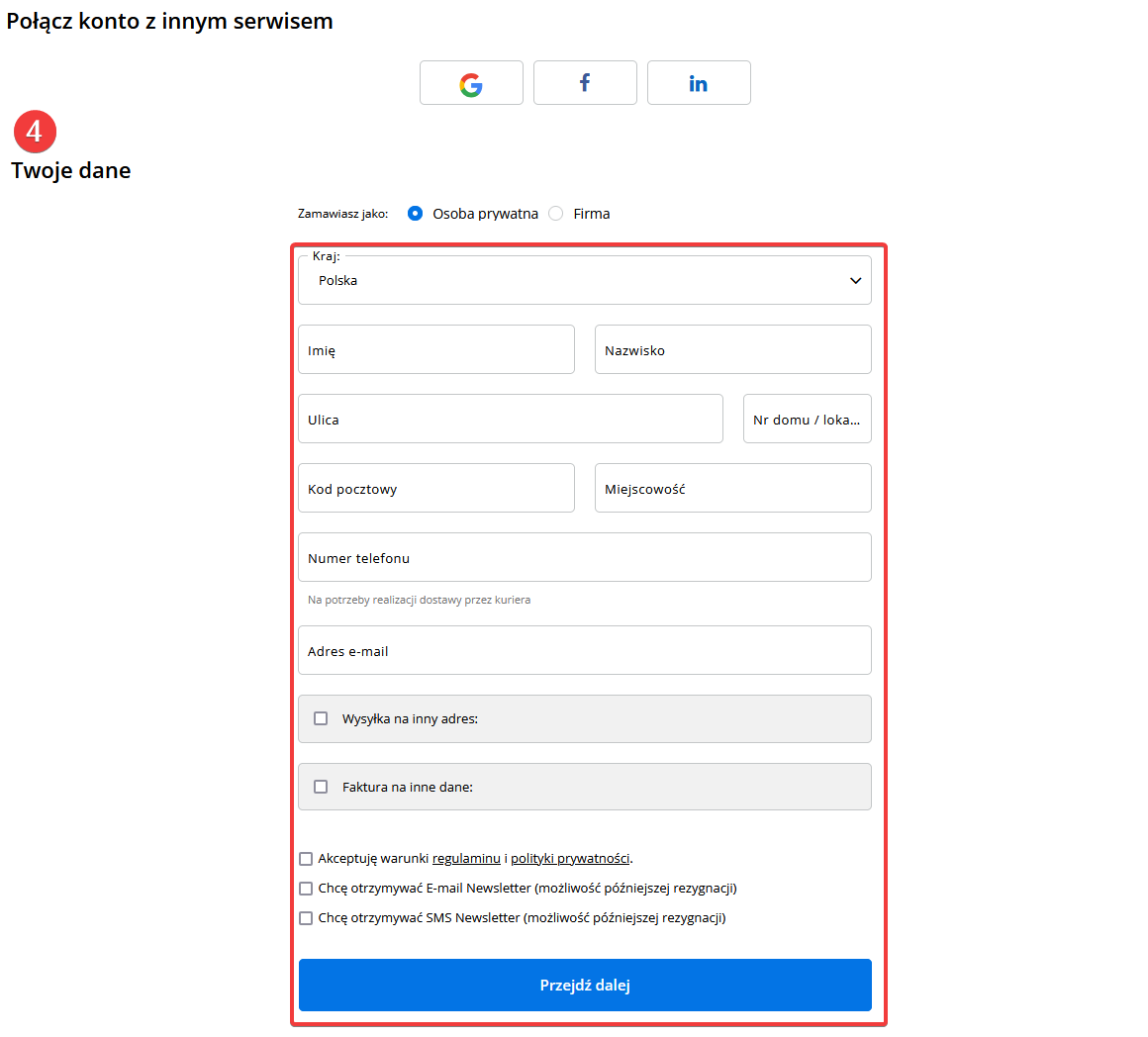Screen dimensions: 1148x1037
Task: Connect account using the Facebook icon
Action: point(585,83)
